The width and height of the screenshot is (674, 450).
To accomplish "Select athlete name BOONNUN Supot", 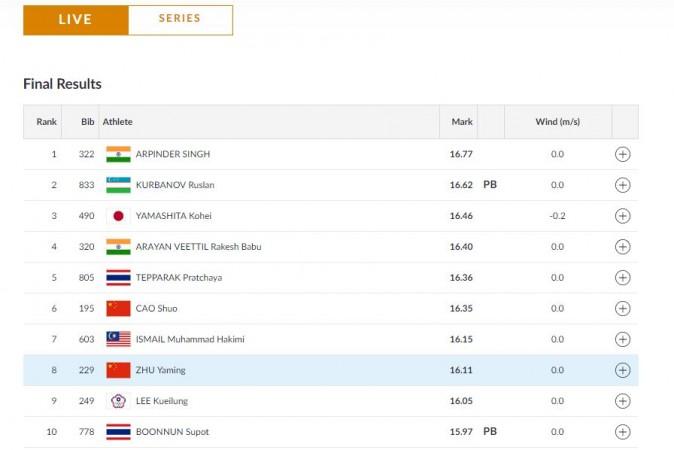I will click(172, 432).
